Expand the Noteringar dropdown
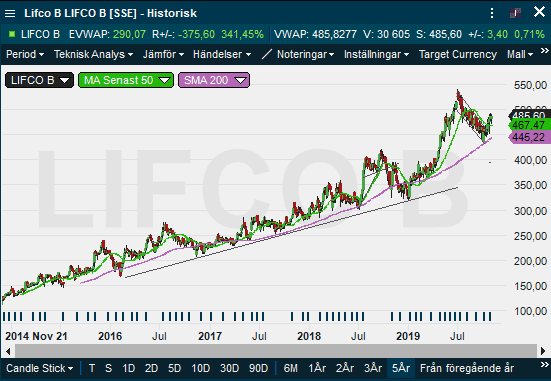 pyautogui.click(x=305, y=54)
